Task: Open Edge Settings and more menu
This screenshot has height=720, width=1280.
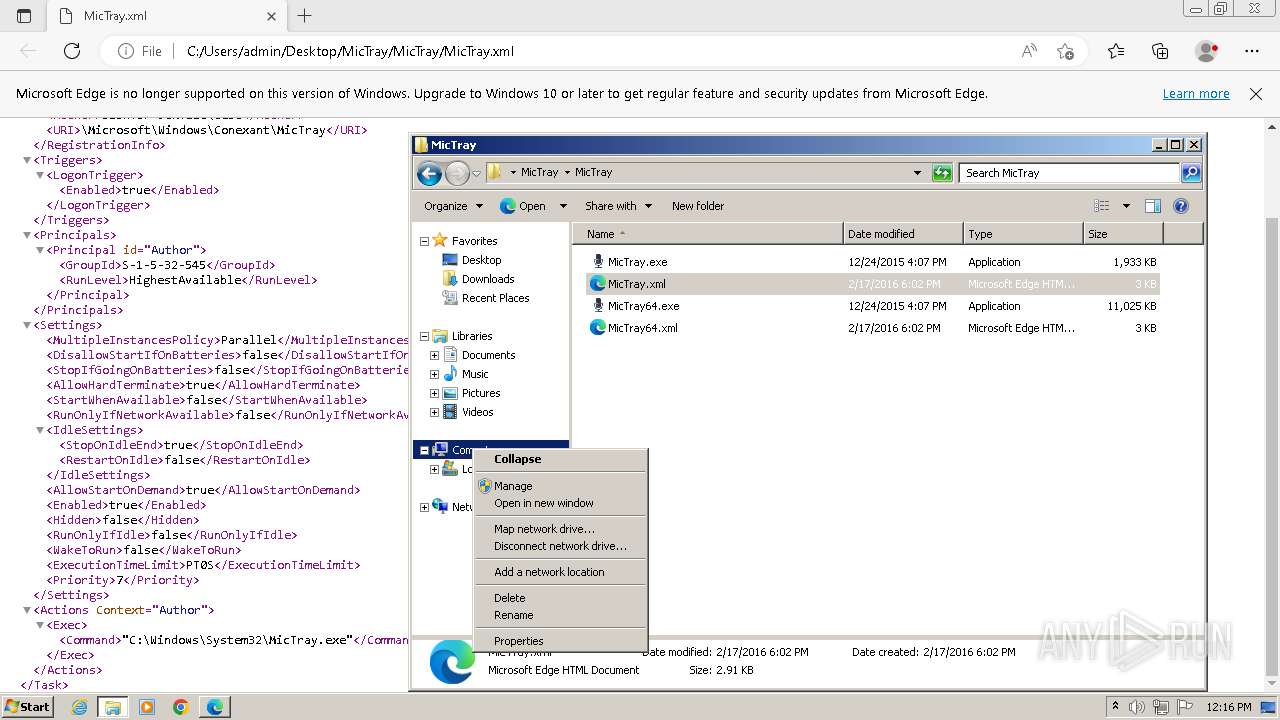Action: coord(1252,51)
